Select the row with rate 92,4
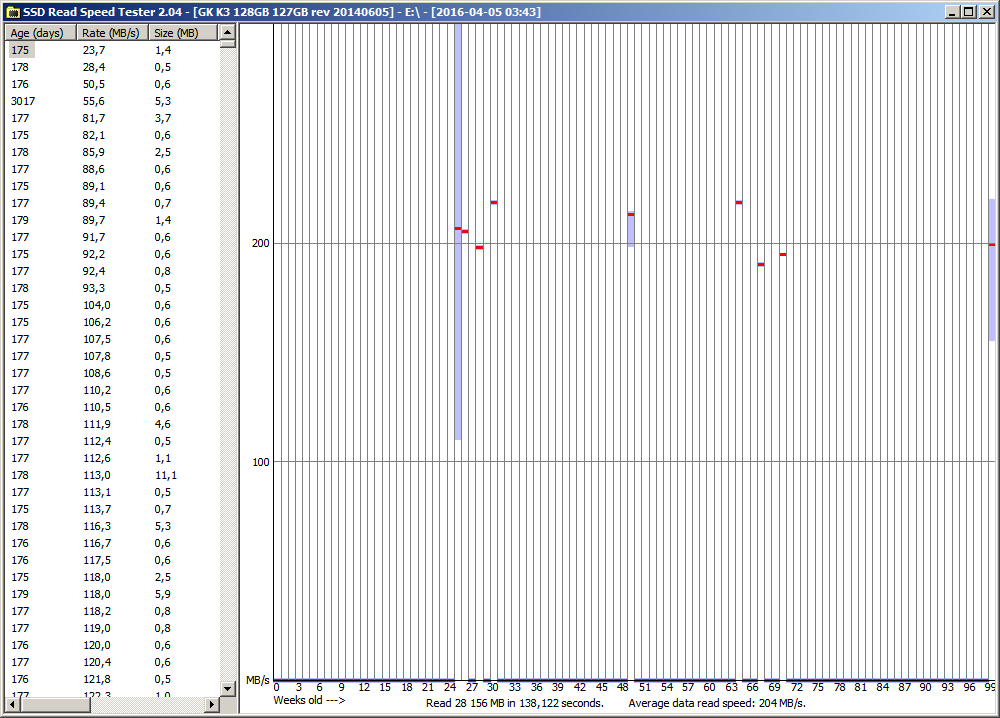 click(112, 271)
